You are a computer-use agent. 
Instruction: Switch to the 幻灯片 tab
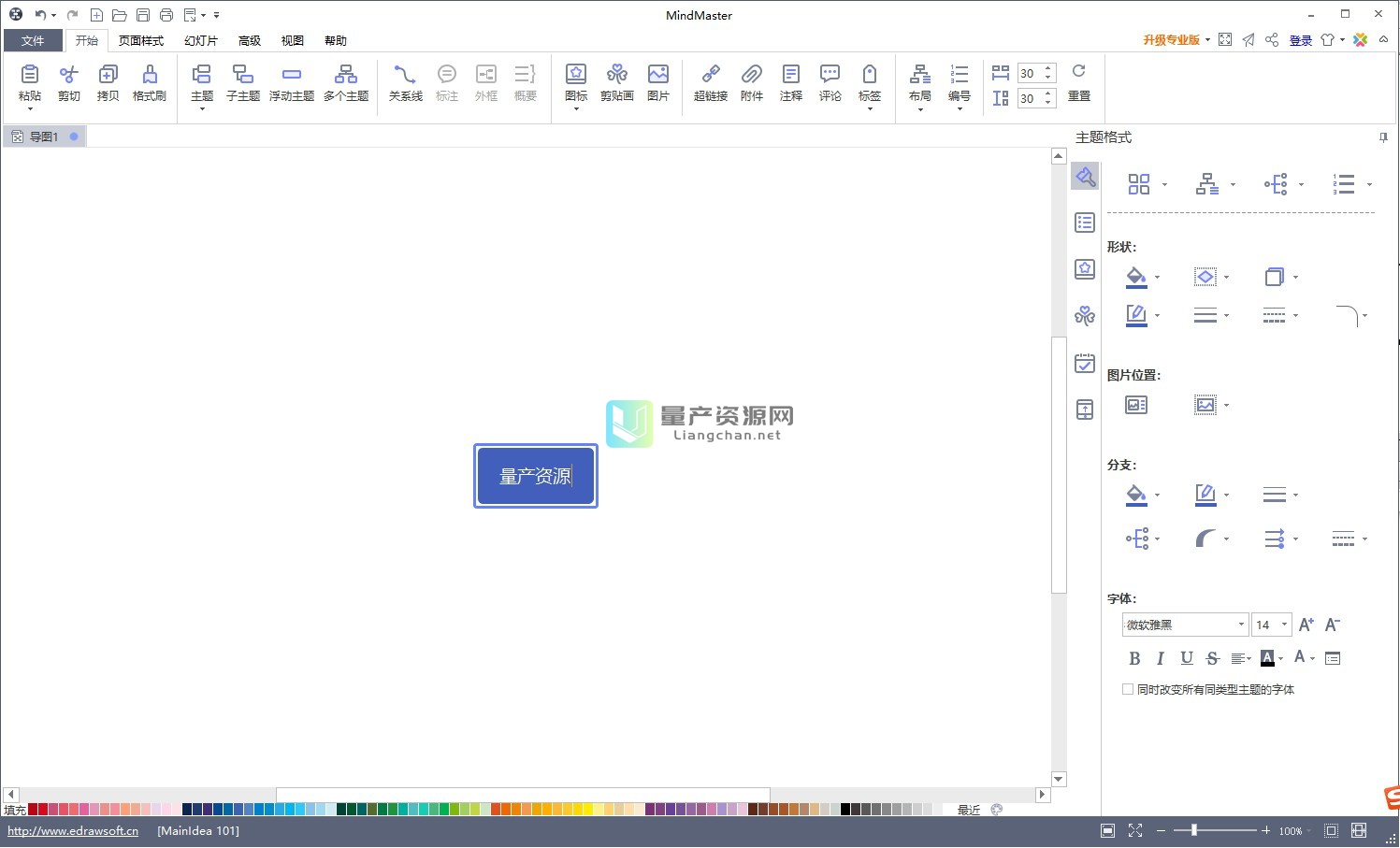(201, 40)
